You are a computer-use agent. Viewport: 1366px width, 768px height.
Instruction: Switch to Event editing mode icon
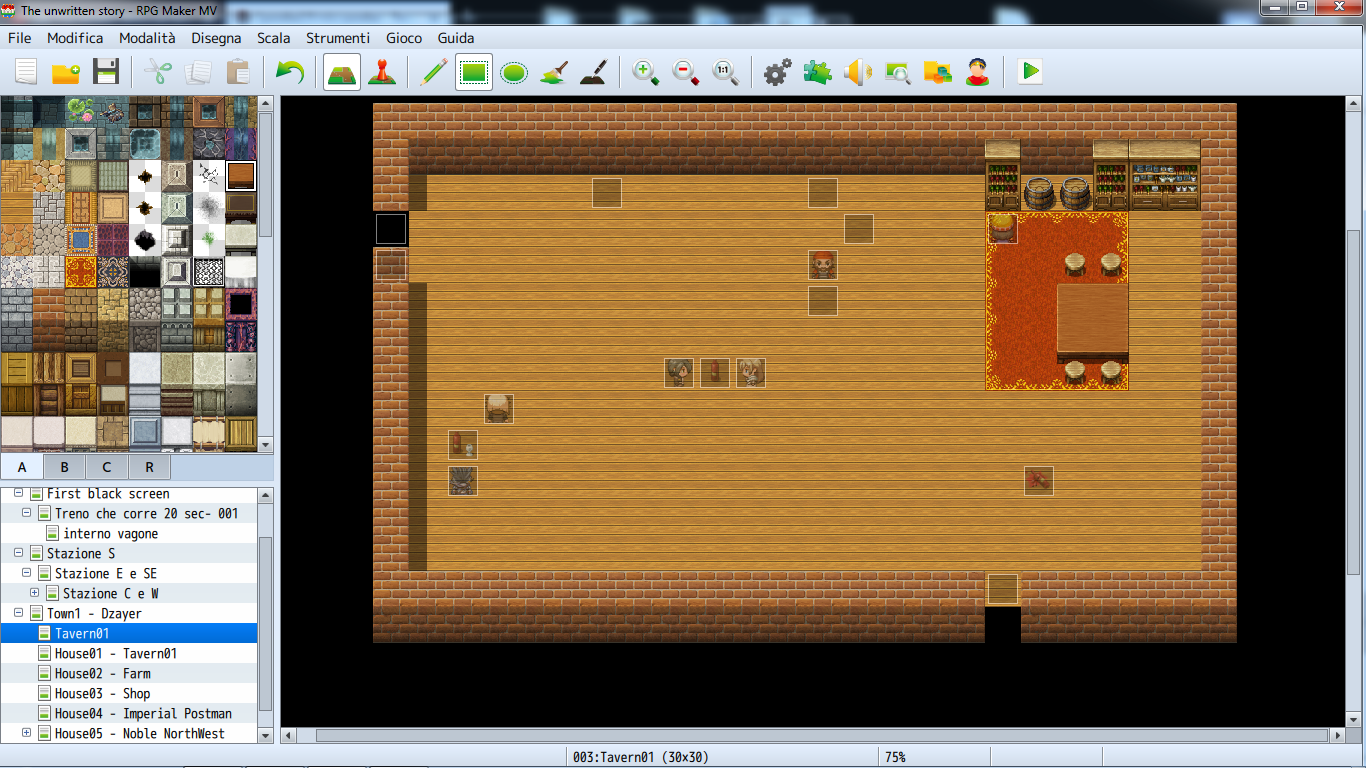tap(380, 72)
